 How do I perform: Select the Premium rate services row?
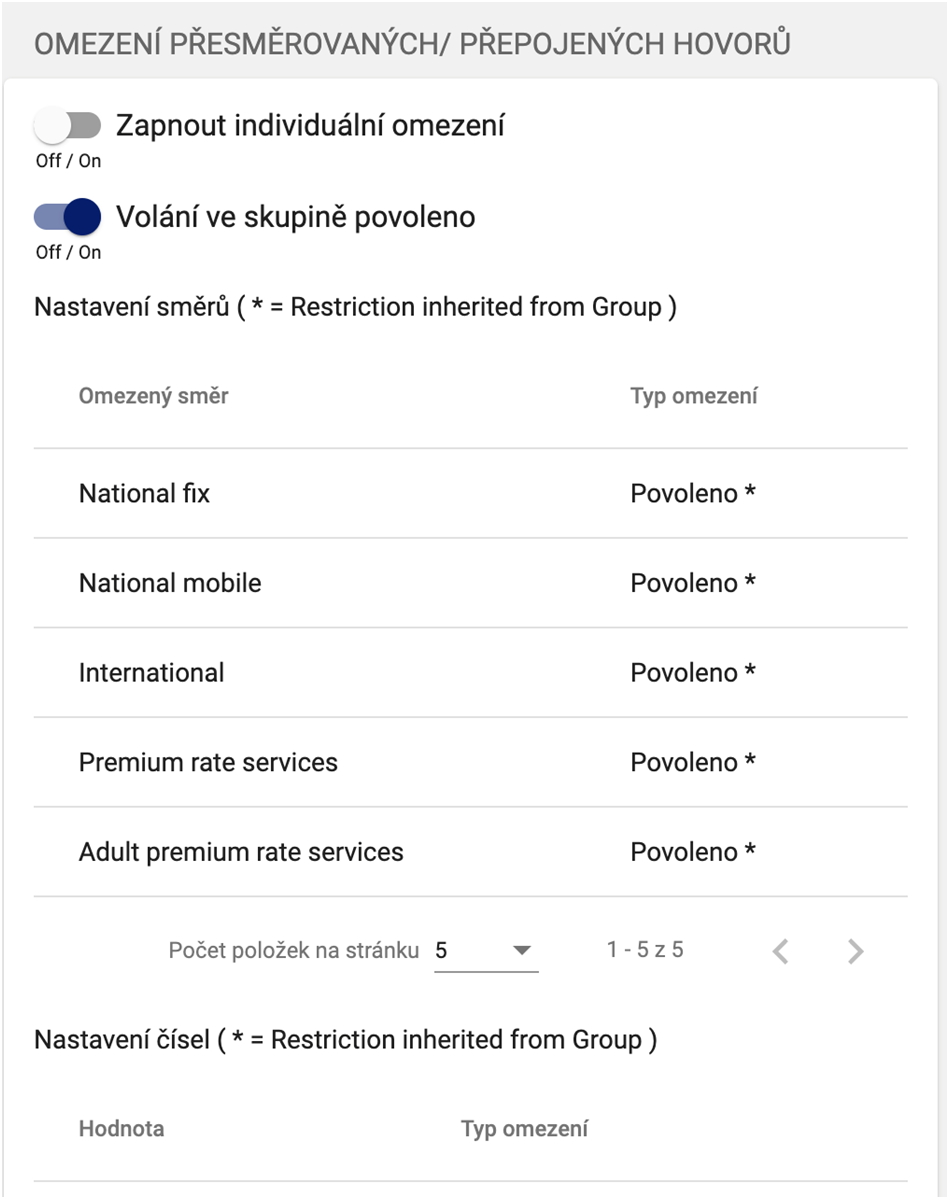click(x=208, y=762)
